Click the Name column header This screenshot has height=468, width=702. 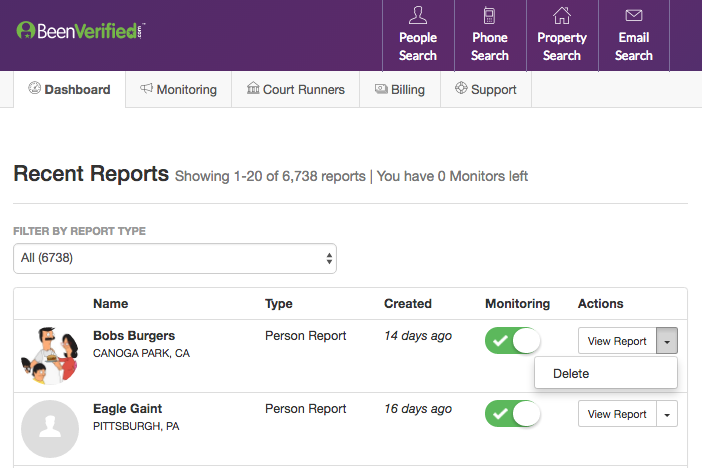(x=111, y=304)
